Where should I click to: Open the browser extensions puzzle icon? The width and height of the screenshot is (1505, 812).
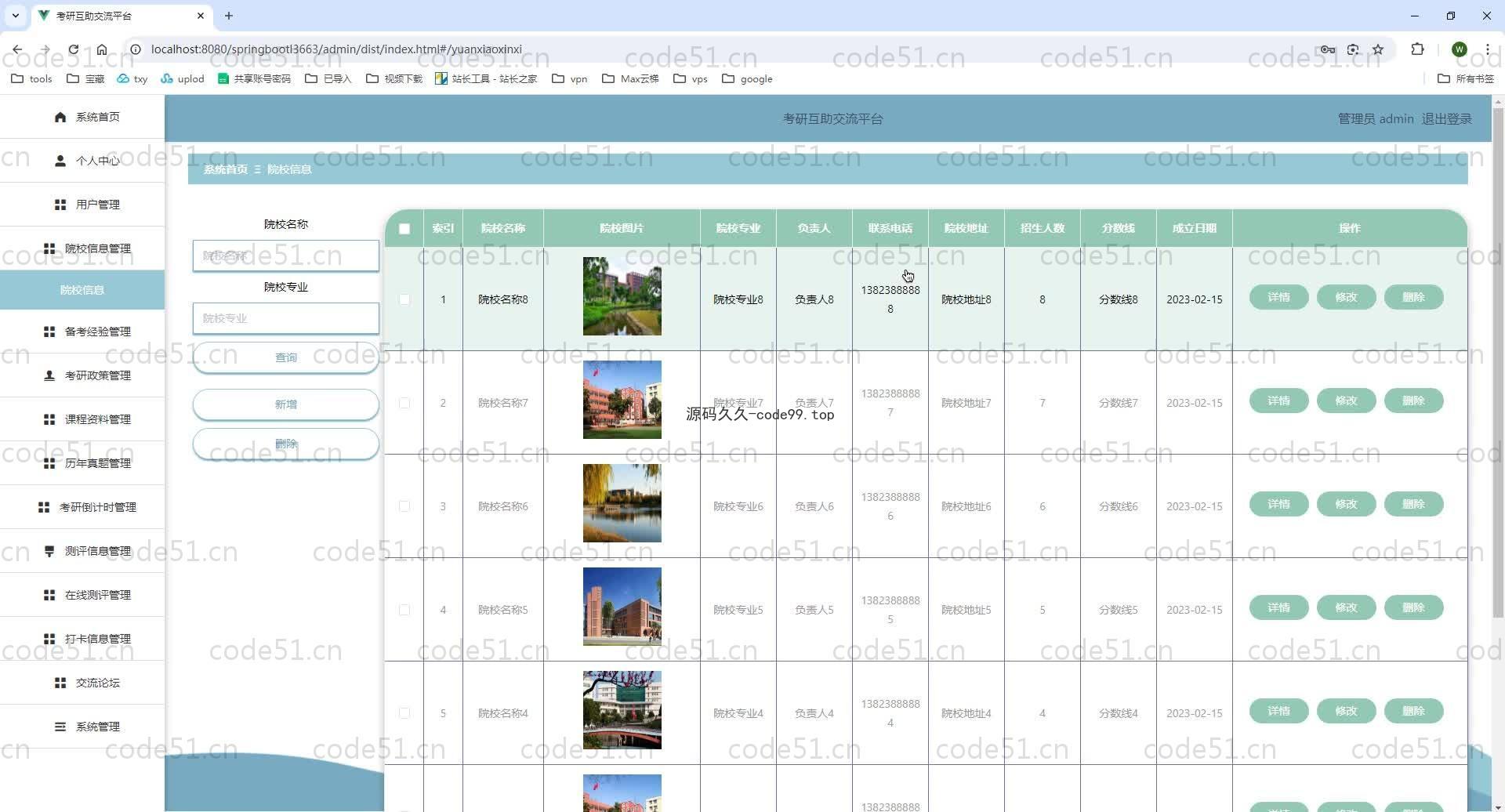[1417, 49]
